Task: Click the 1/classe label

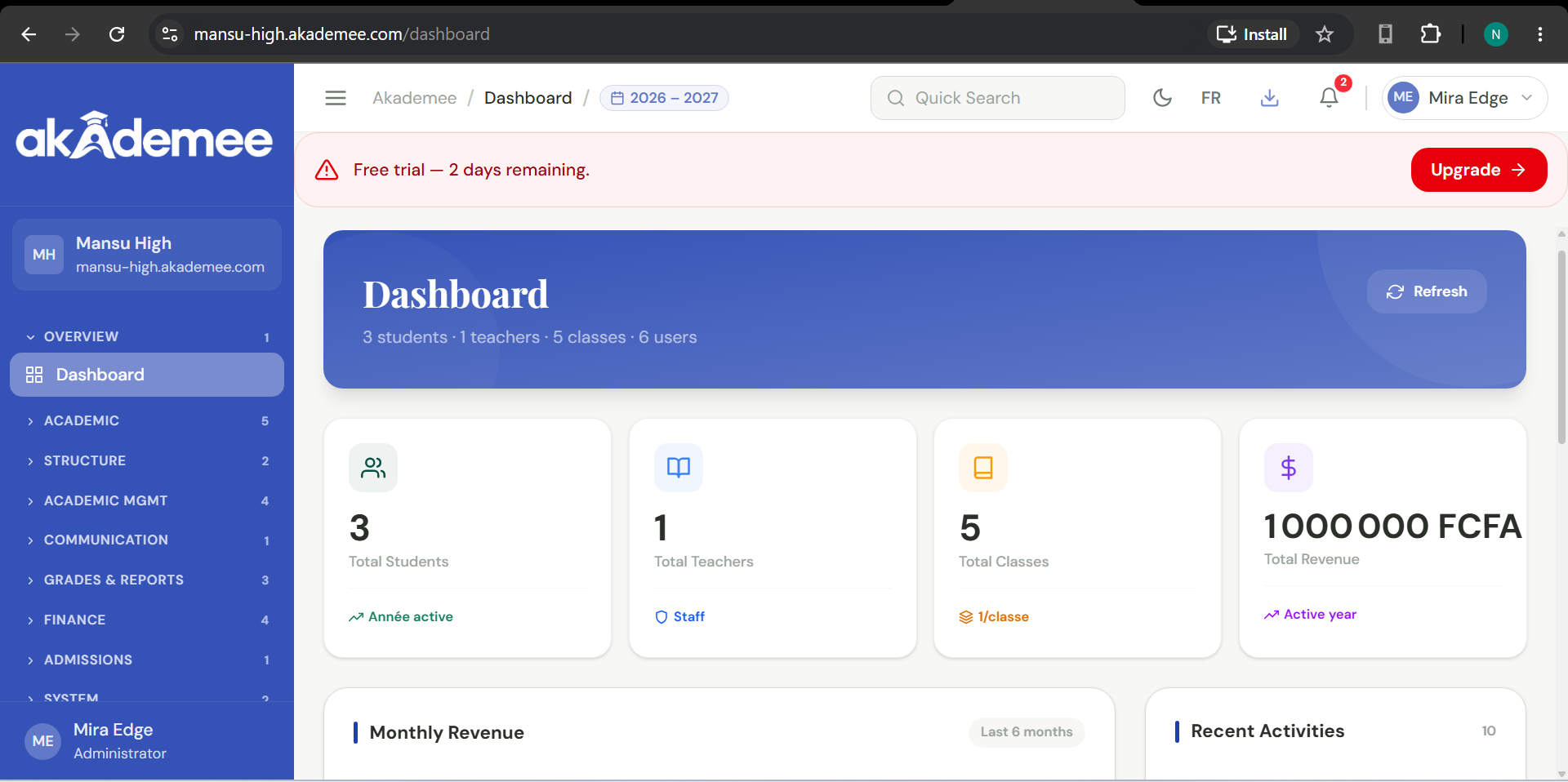Action: coord(1004,617)
